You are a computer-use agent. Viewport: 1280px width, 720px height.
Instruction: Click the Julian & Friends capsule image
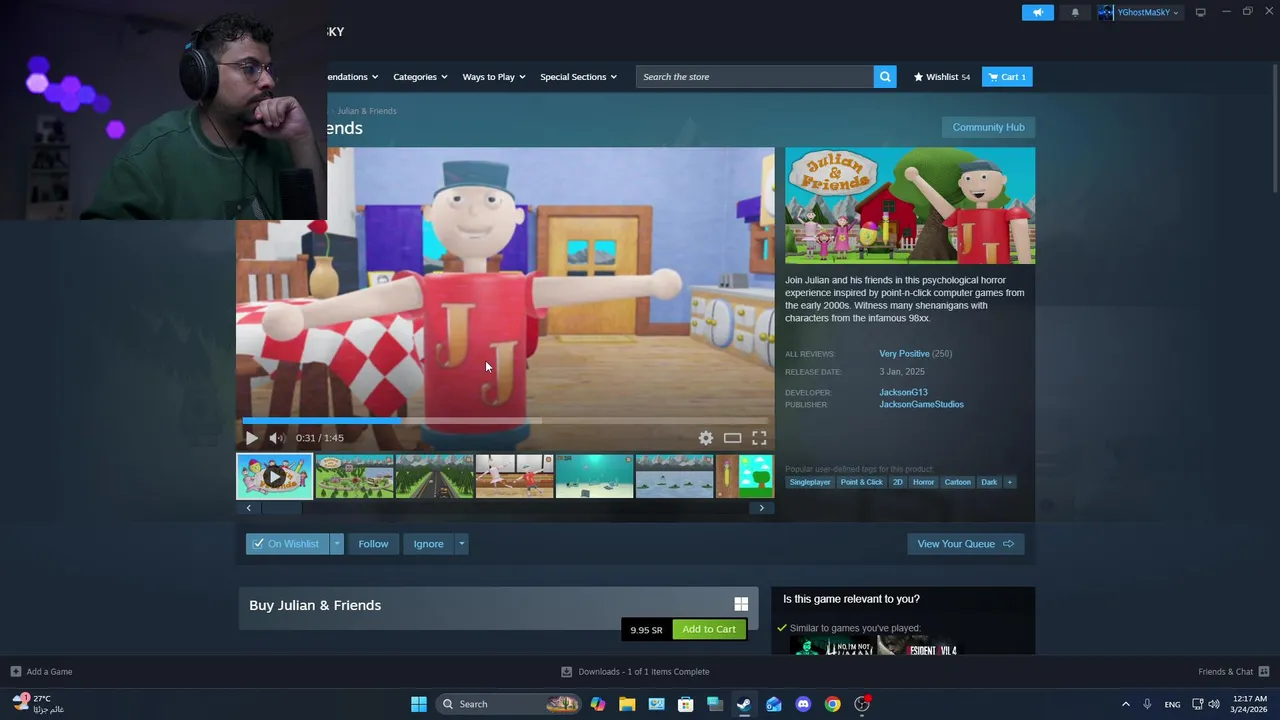point(910,206)
